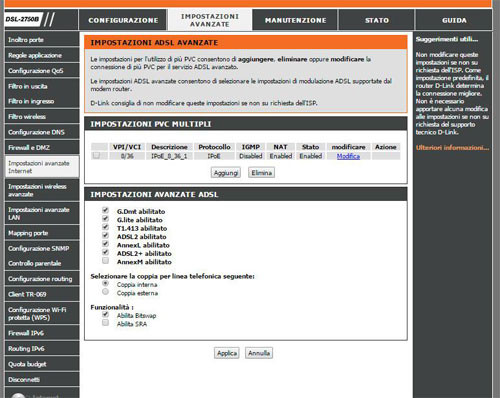This screenshot has height=398, width=500.
Task: Open Ulteriori informazioni link
Action: tap(452, 148)
